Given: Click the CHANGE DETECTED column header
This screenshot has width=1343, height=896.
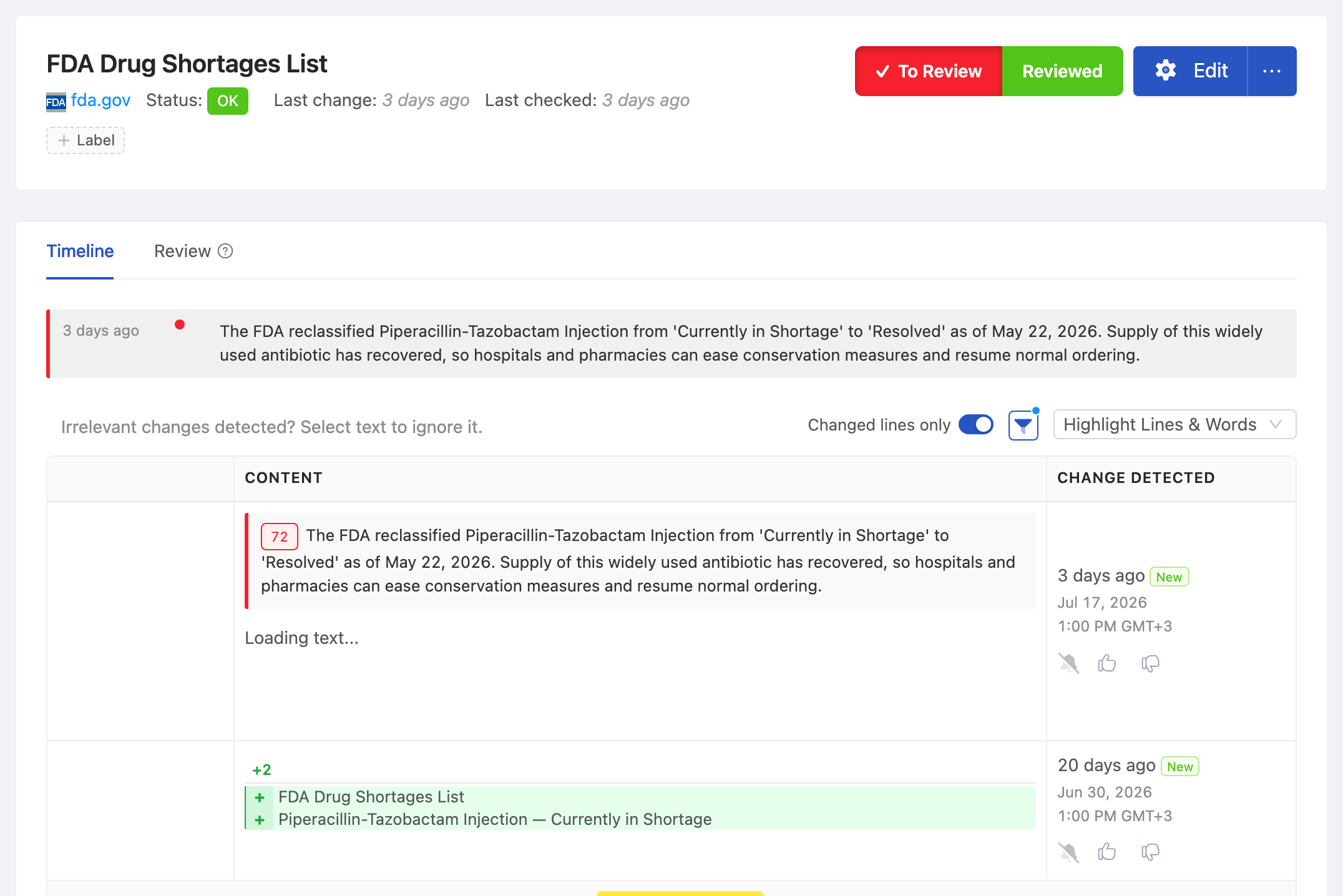Looking at the screenshot, I should tap(1136, 478).
